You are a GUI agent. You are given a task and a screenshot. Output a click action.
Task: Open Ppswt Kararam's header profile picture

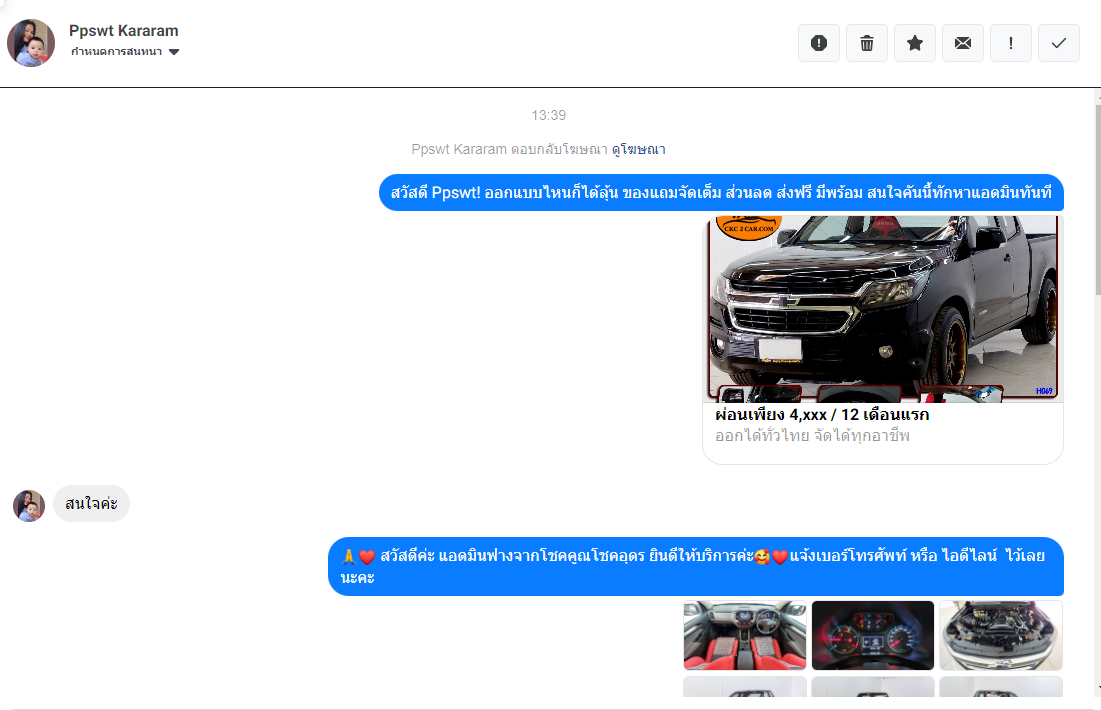31,43
